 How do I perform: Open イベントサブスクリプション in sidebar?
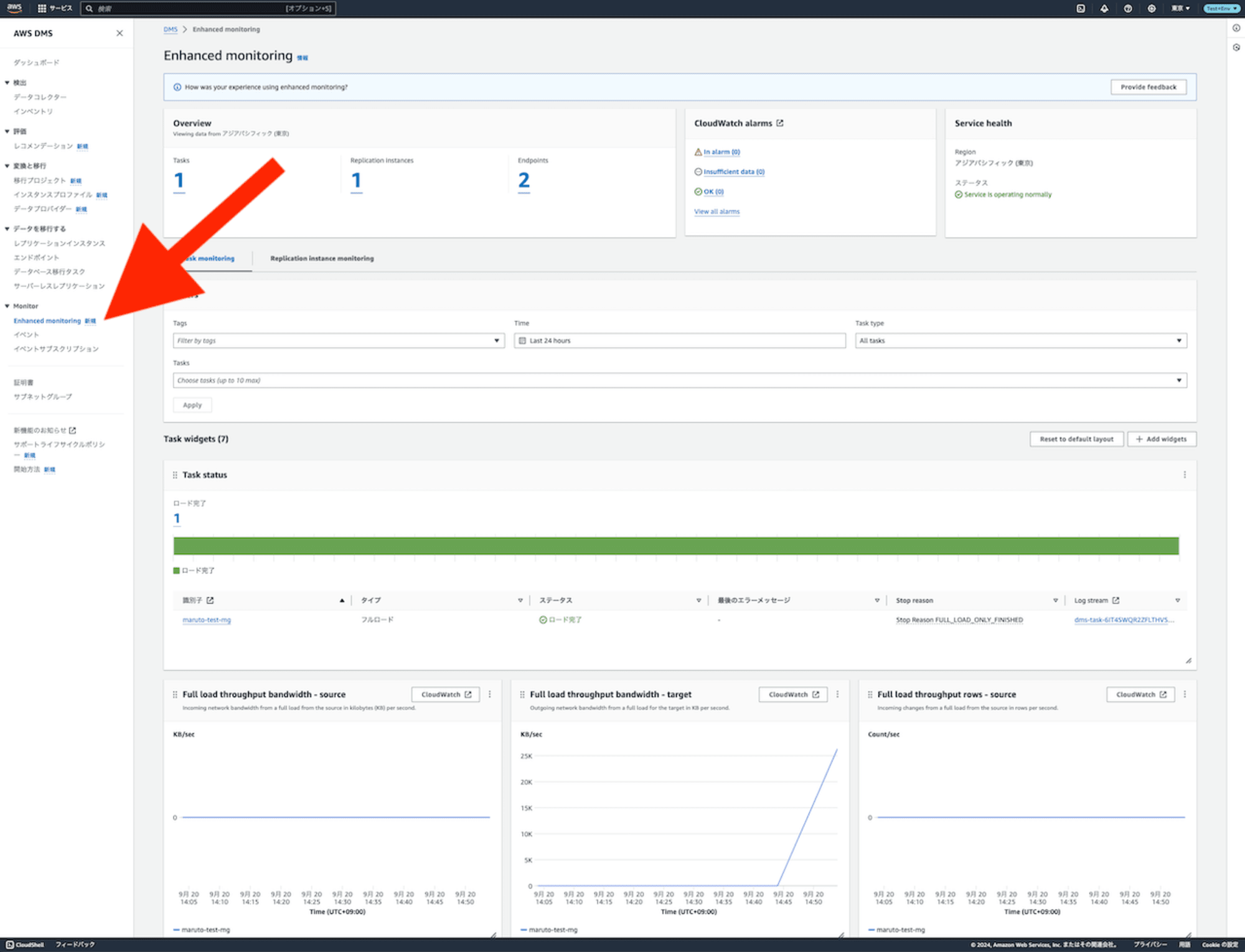56,349
